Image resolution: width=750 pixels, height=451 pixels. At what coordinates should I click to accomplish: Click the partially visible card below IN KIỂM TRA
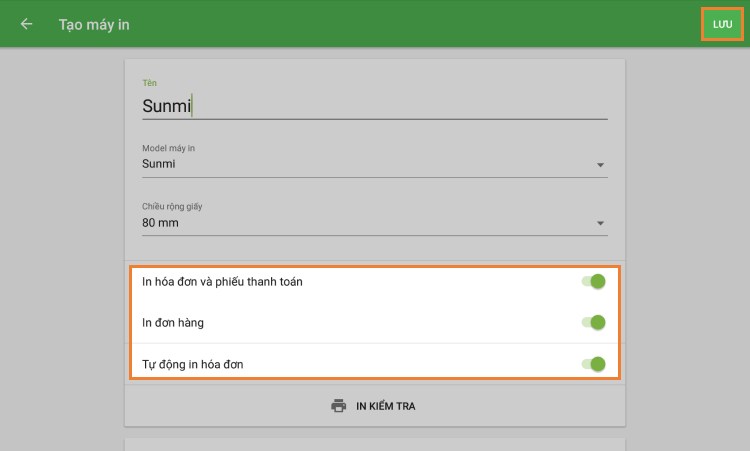(374, 444)
